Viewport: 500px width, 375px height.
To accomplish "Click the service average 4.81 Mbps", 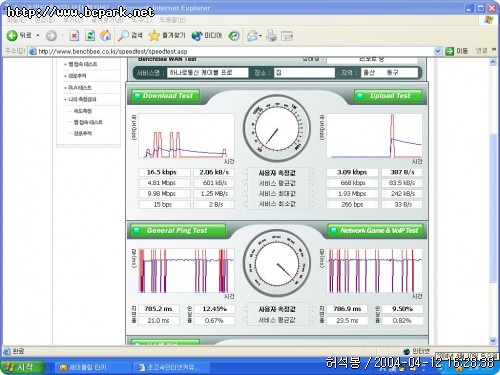I will [164, 183].
